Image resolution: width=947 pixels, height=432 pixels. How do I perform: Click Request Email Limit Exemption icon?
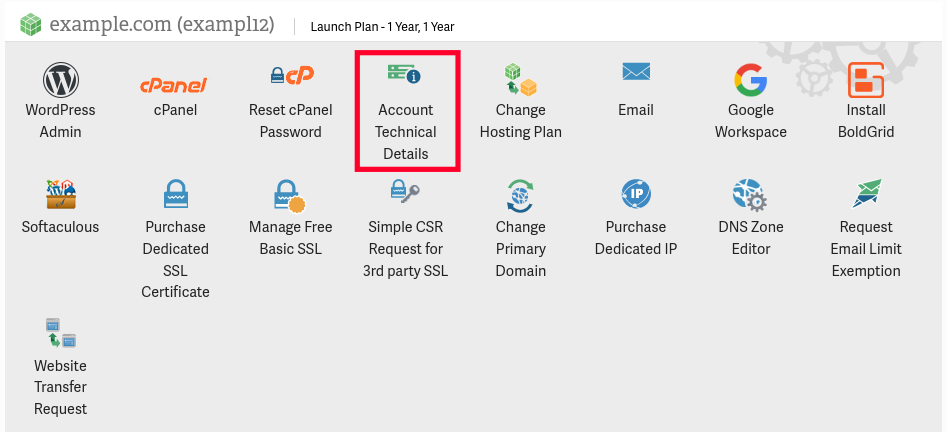(x=866, y=194)
